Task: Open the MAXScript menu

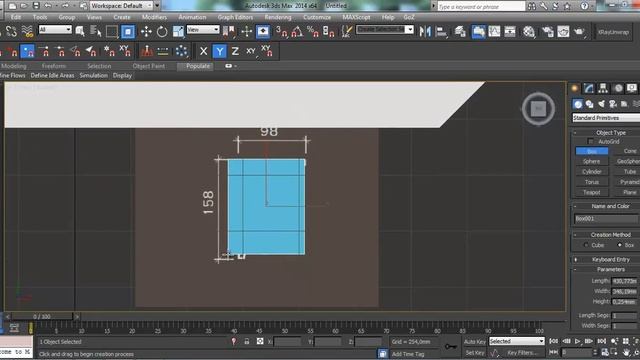Action: pyautogui.click(x=356, y=17)
